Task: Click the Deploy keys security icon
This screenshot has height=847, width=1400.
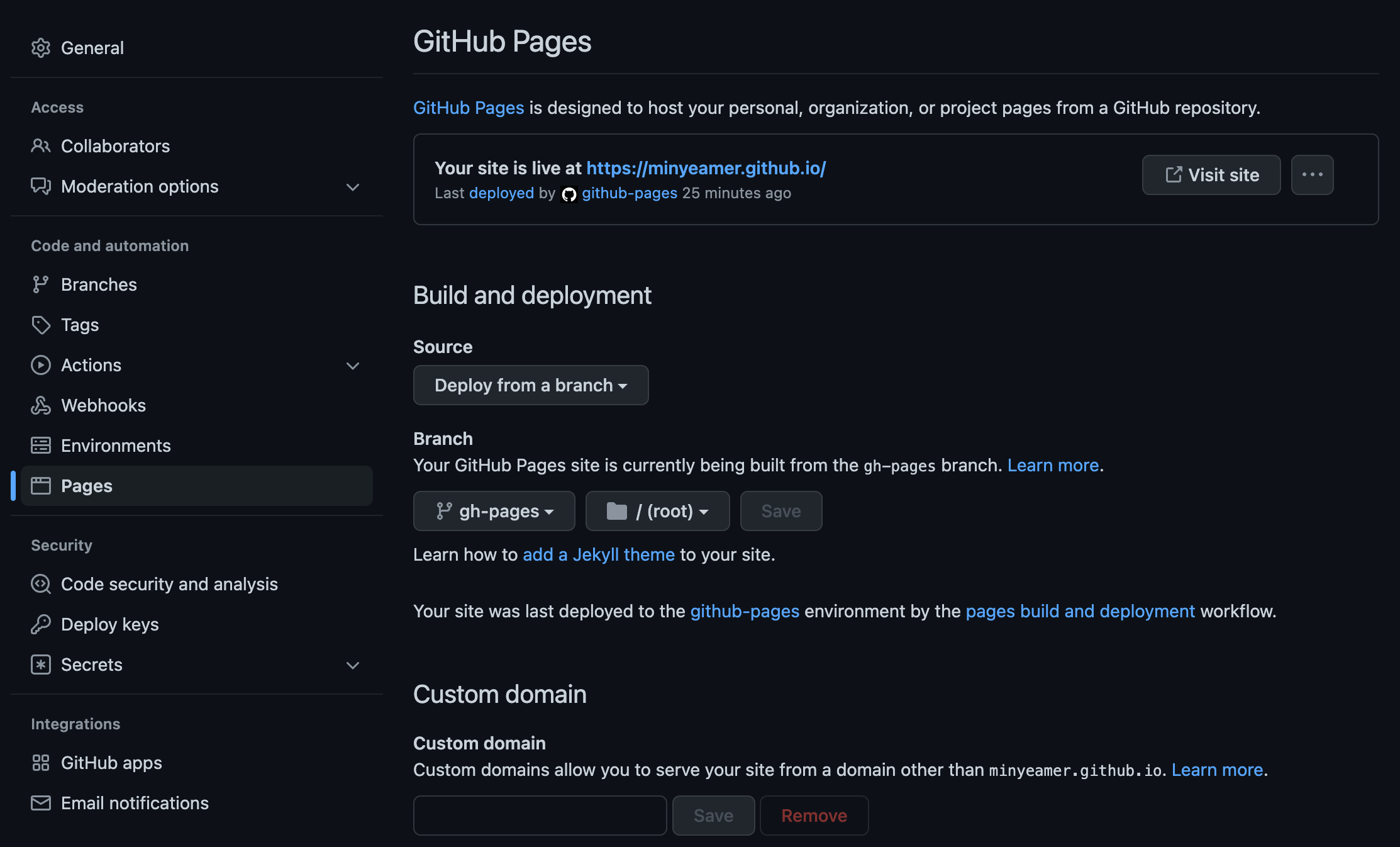Action: tap(41, 623)
